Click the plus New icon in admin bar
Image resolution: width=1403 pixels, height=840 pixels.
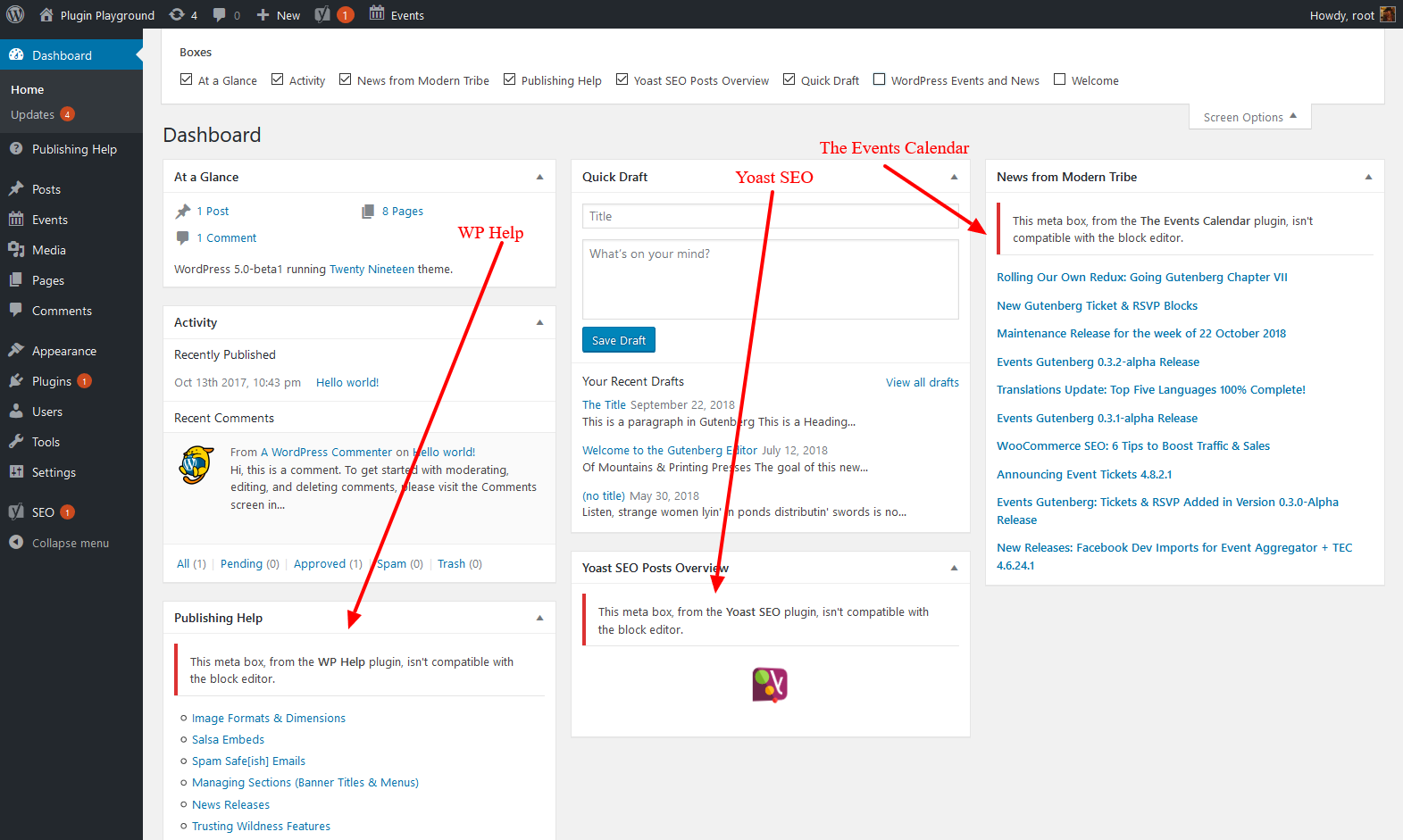click(263, 15)
